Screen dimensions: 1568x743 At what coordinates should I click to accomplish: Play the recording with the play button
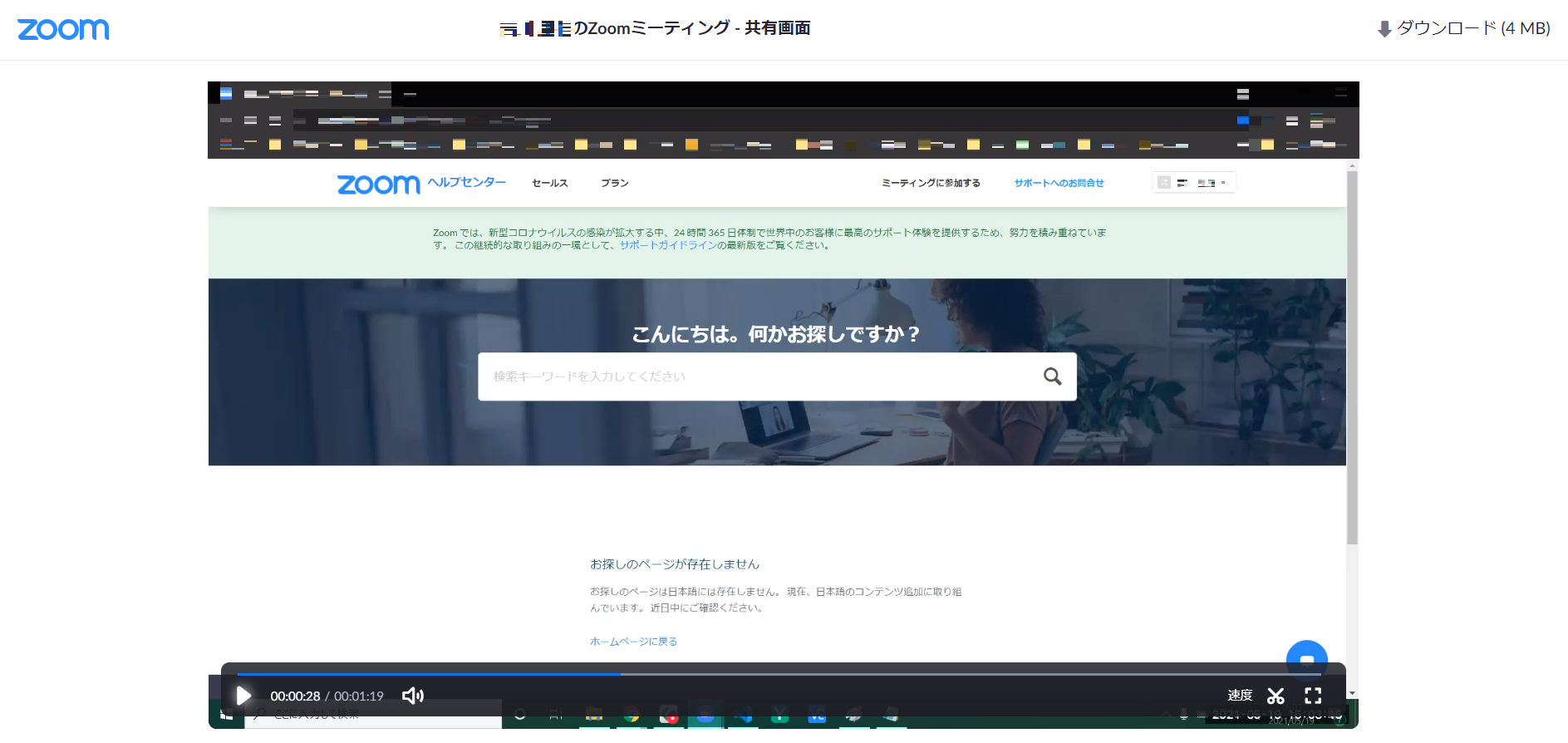pyautogui.click(x=243, y=696)
